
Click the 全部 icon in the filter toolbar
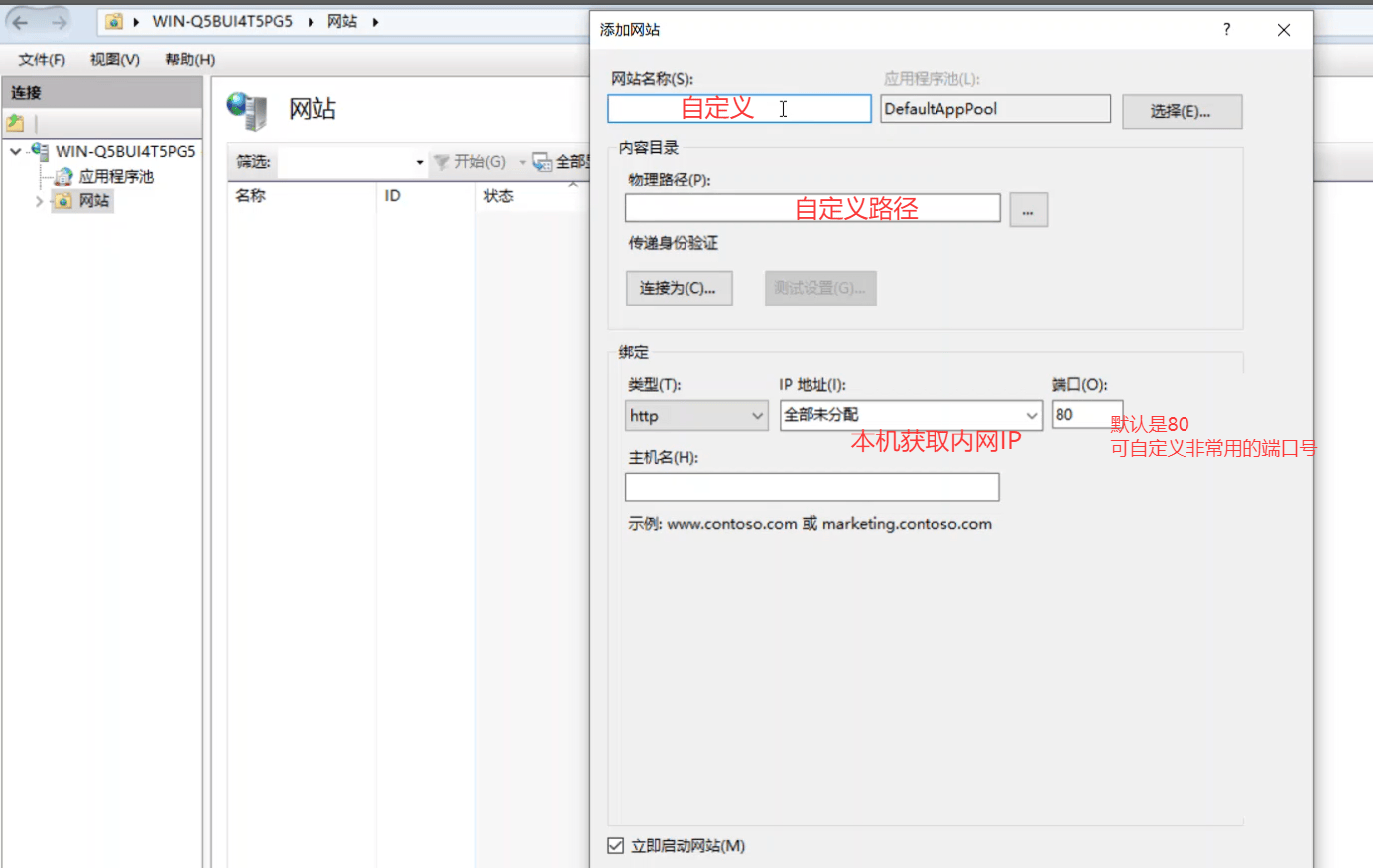542,162
